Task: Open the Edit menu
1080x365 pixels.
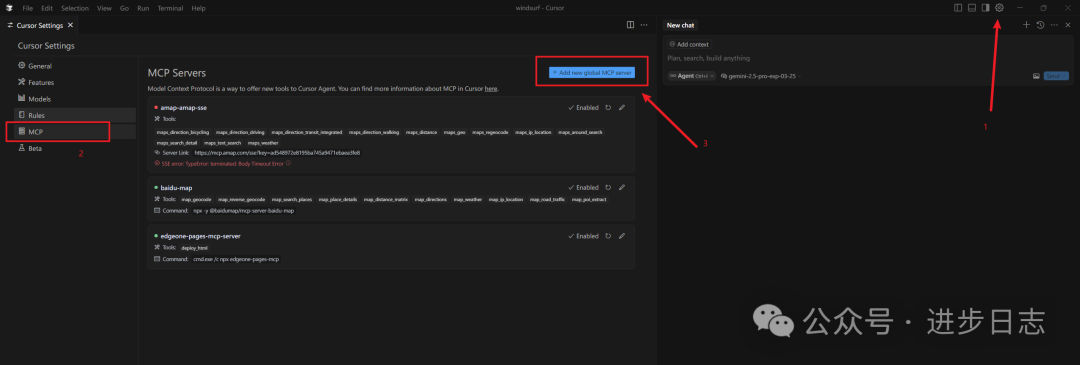Action: coord(46,8)
